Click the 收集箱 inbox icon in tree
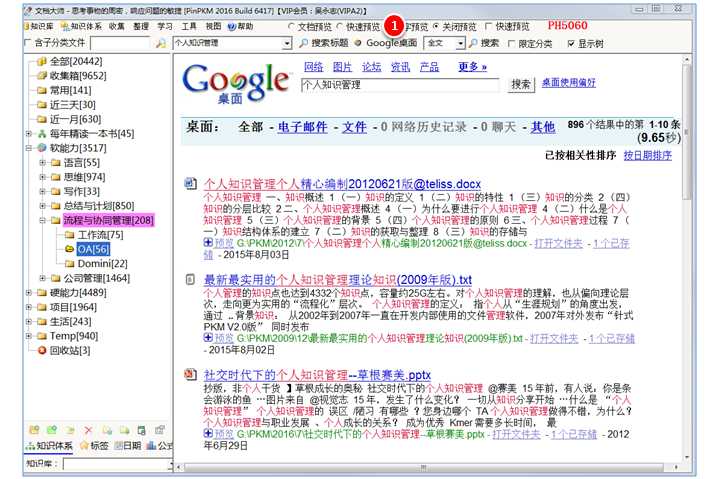 (x=42, y=75)
